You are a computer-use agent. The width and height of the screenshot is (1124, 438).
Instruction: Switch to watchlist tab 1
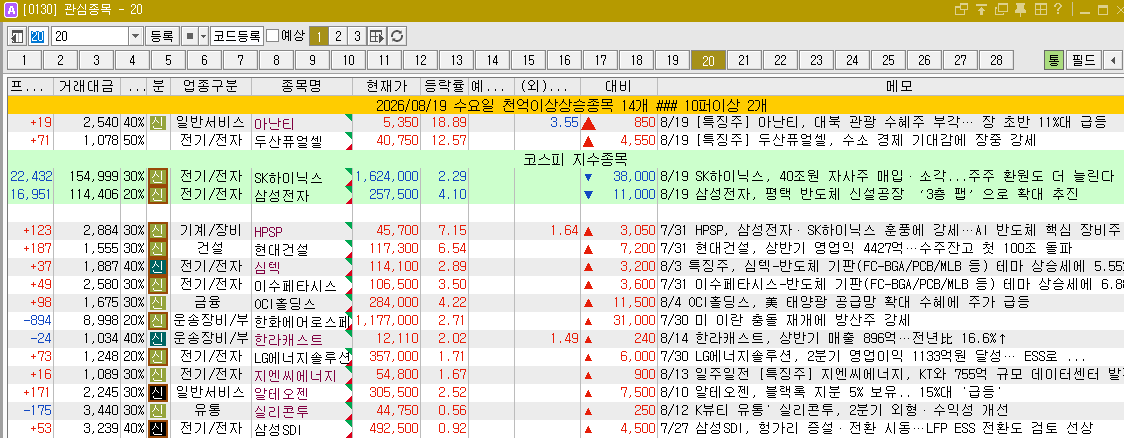[x=25, y=60]
